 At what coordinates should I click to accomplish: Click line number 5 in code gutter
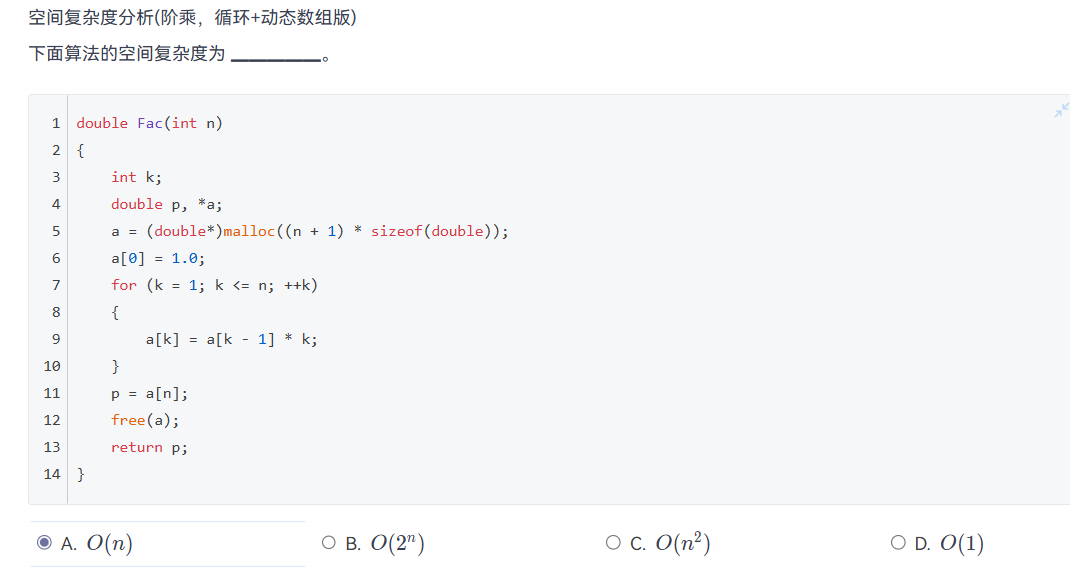[x=56, y=231]
